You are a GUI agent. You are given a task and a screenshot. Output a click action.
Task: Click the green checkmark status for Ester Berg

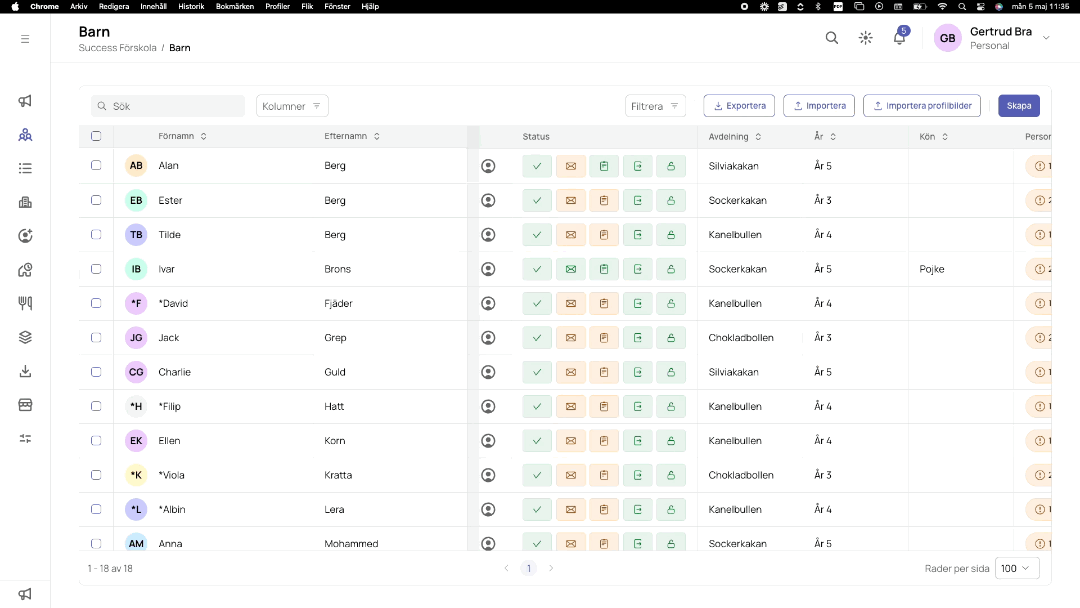point(537,200)
